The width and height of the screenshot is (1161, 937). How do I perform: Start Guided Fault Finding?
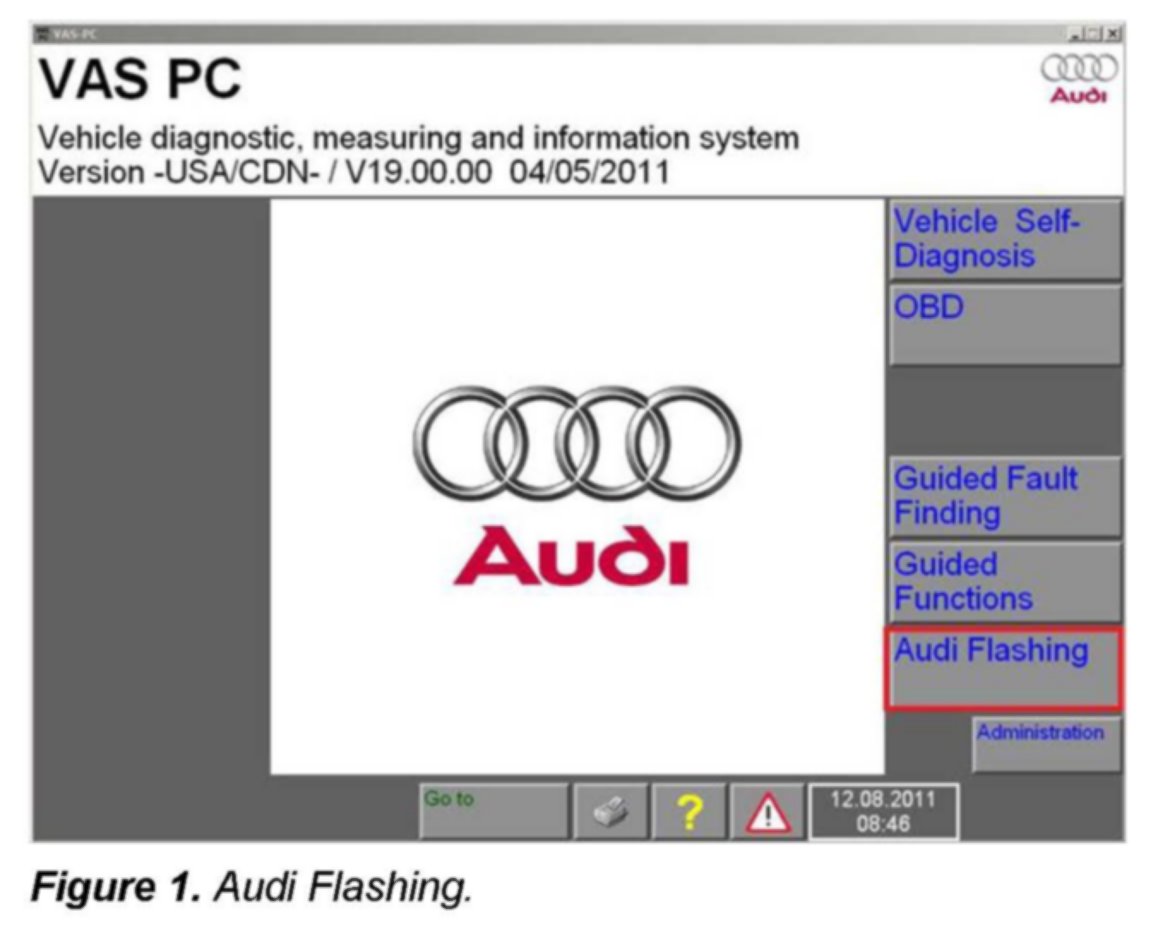tap(1004, 496)
